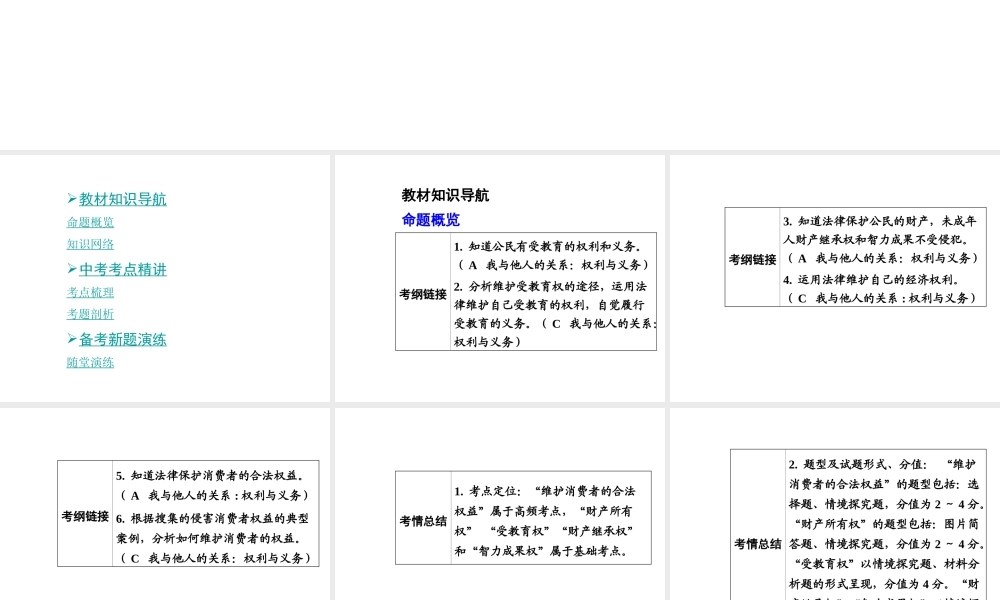Open the 知识网络 link
Screen dimensions: 1000x600
90,244
